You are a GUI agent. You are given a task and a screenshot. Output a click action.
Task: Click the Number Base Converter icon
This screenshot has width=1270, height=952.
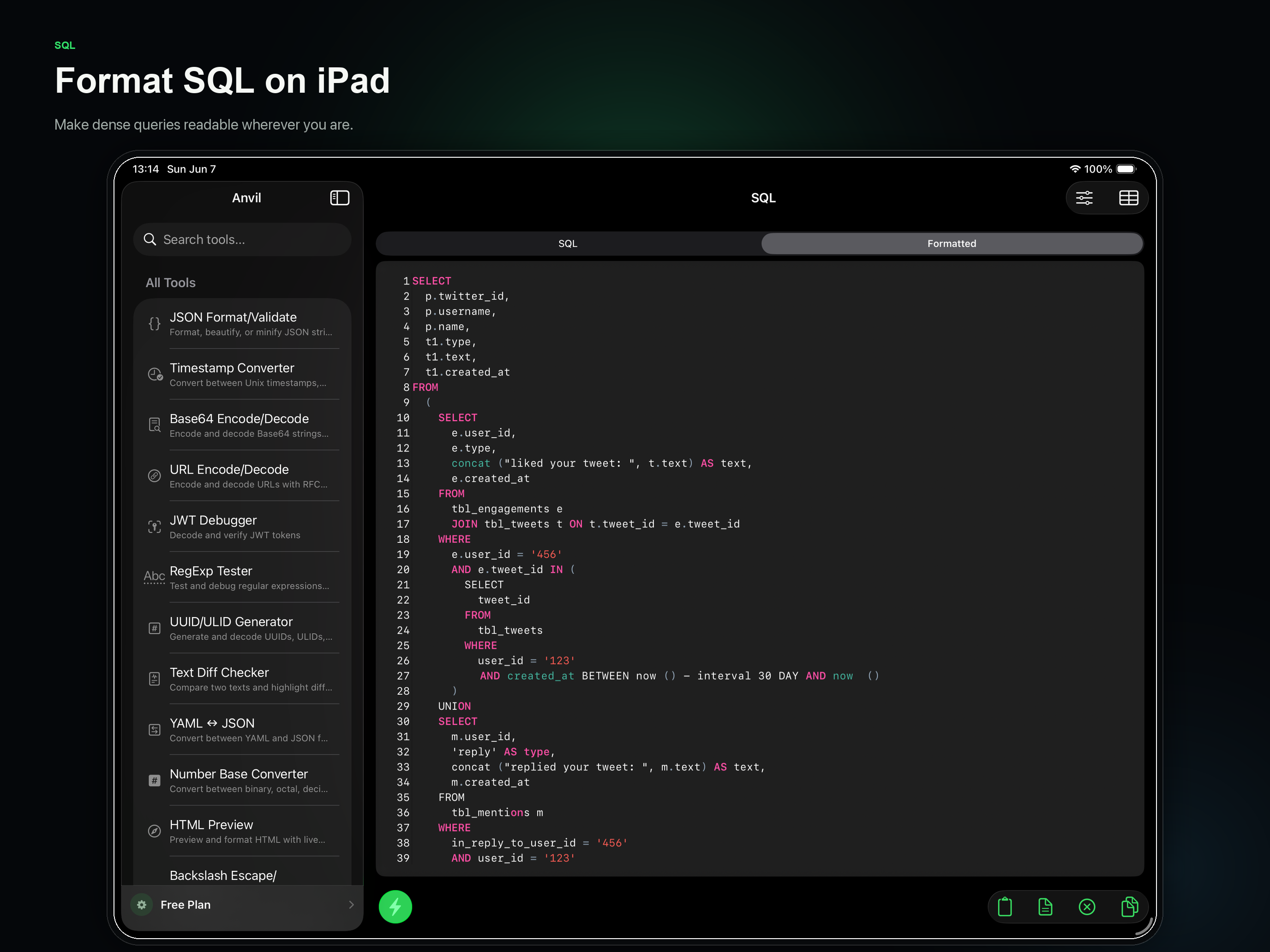(x=155, y=780)
